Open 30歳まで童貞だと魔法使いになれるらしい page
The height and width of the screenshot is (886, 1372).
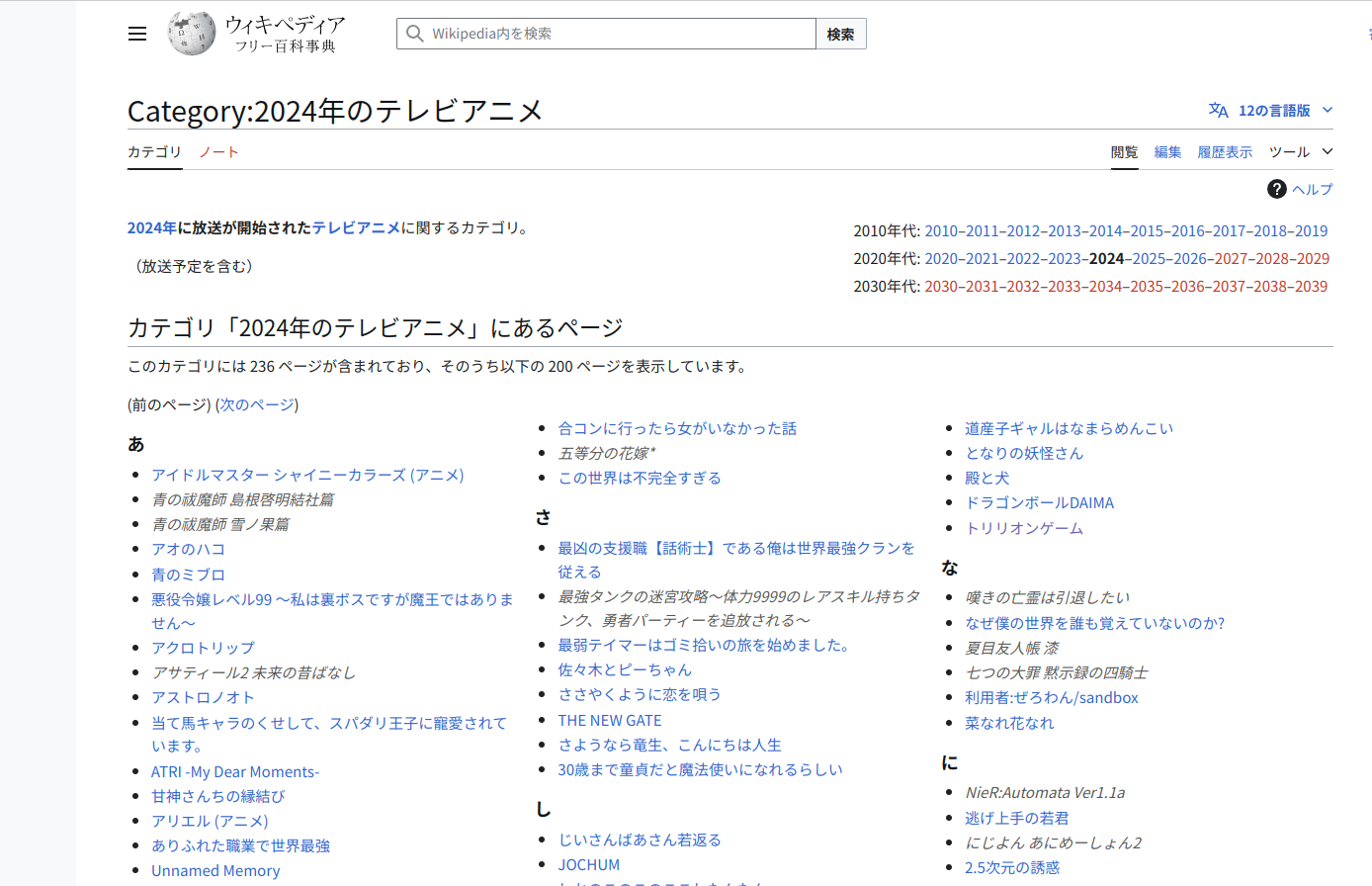tap(700, 769)
